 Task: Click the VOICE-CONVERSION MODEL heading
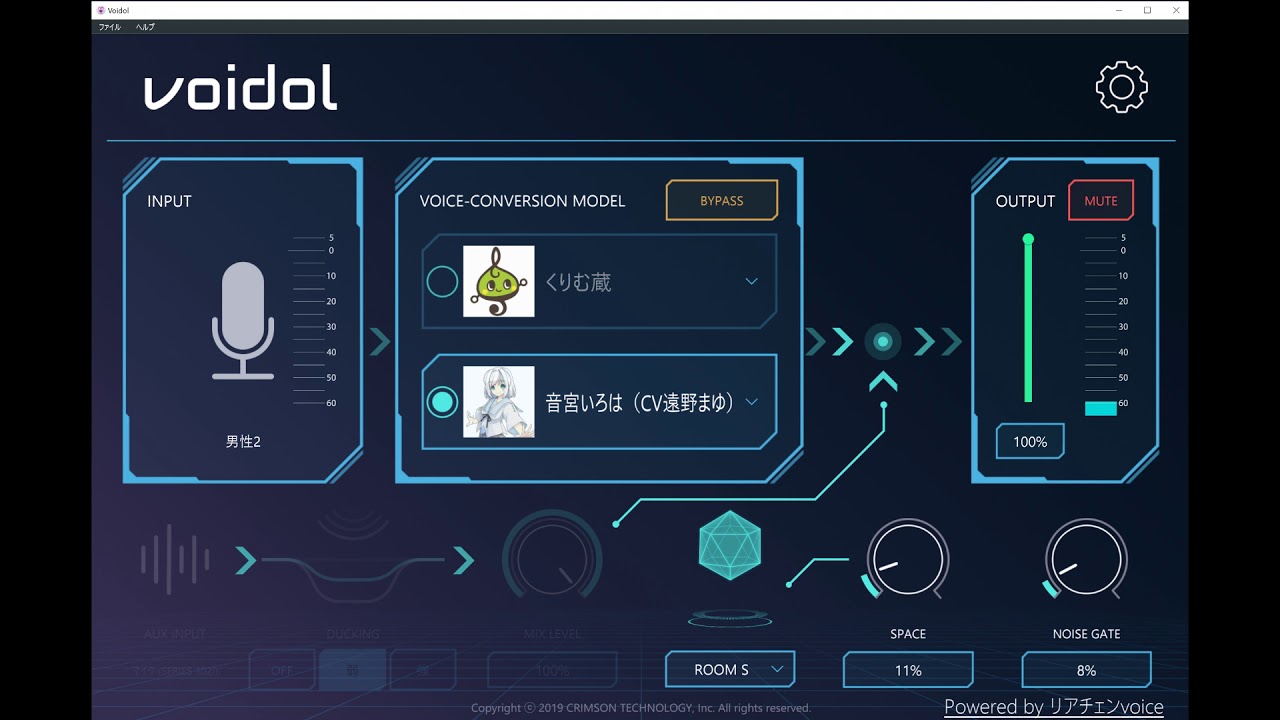[522, 201]
